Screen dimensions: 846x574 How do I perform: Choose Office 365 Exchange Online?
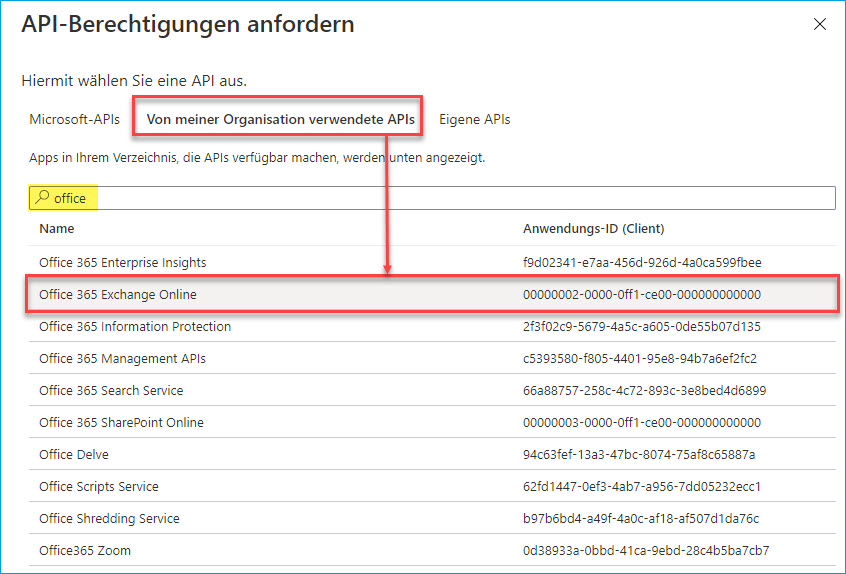point(118,295)
